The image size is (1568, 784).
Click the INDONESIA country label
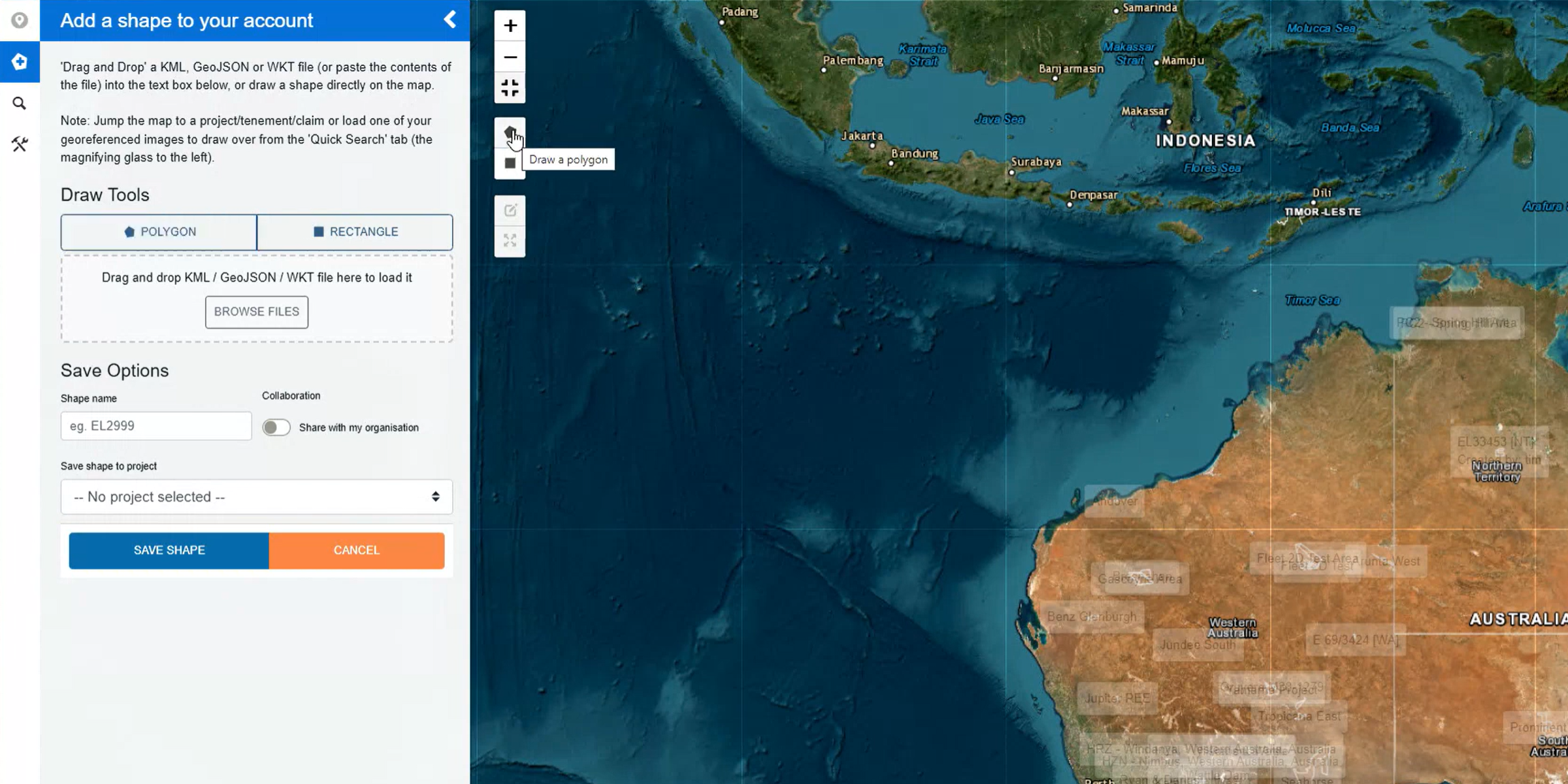click(1205, 140)
